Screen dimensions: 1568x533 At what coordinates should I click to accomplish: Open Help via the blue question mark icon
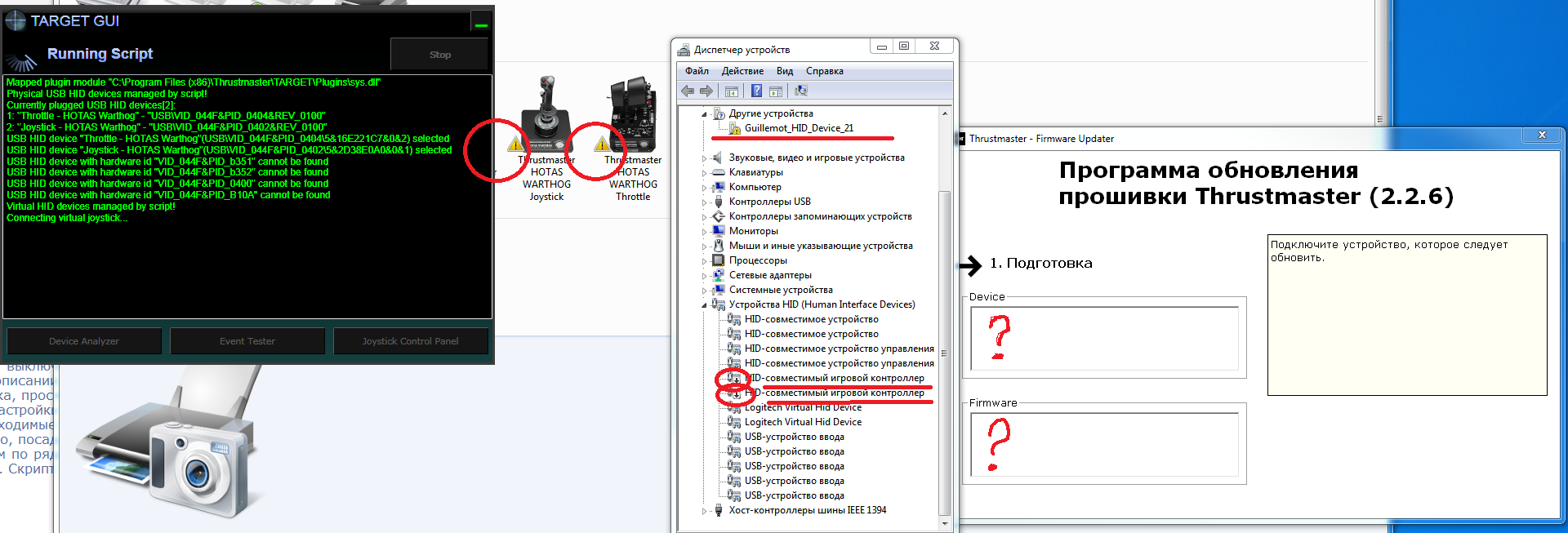coord(757,91)
